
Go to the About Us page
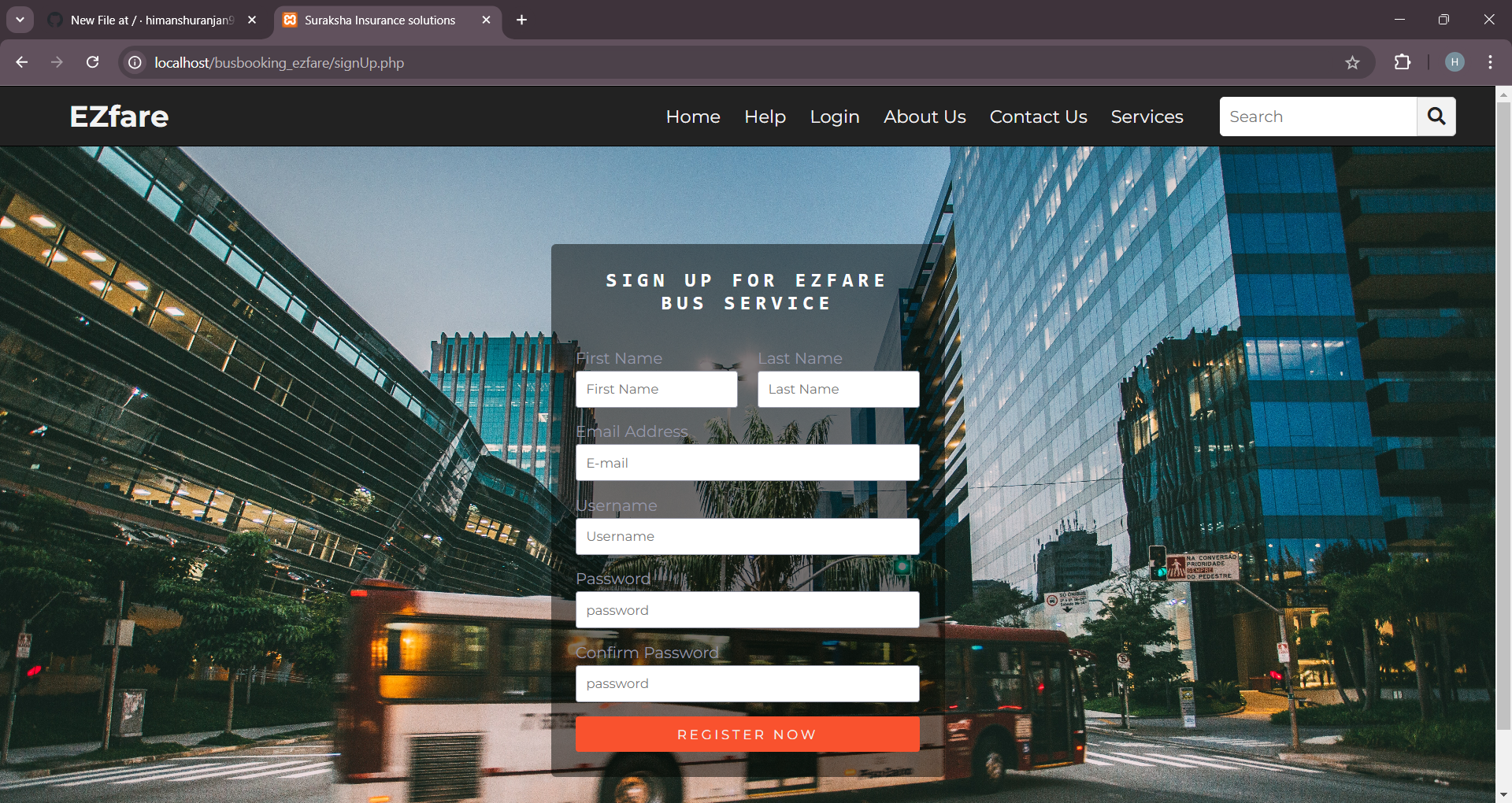(924, 117)
